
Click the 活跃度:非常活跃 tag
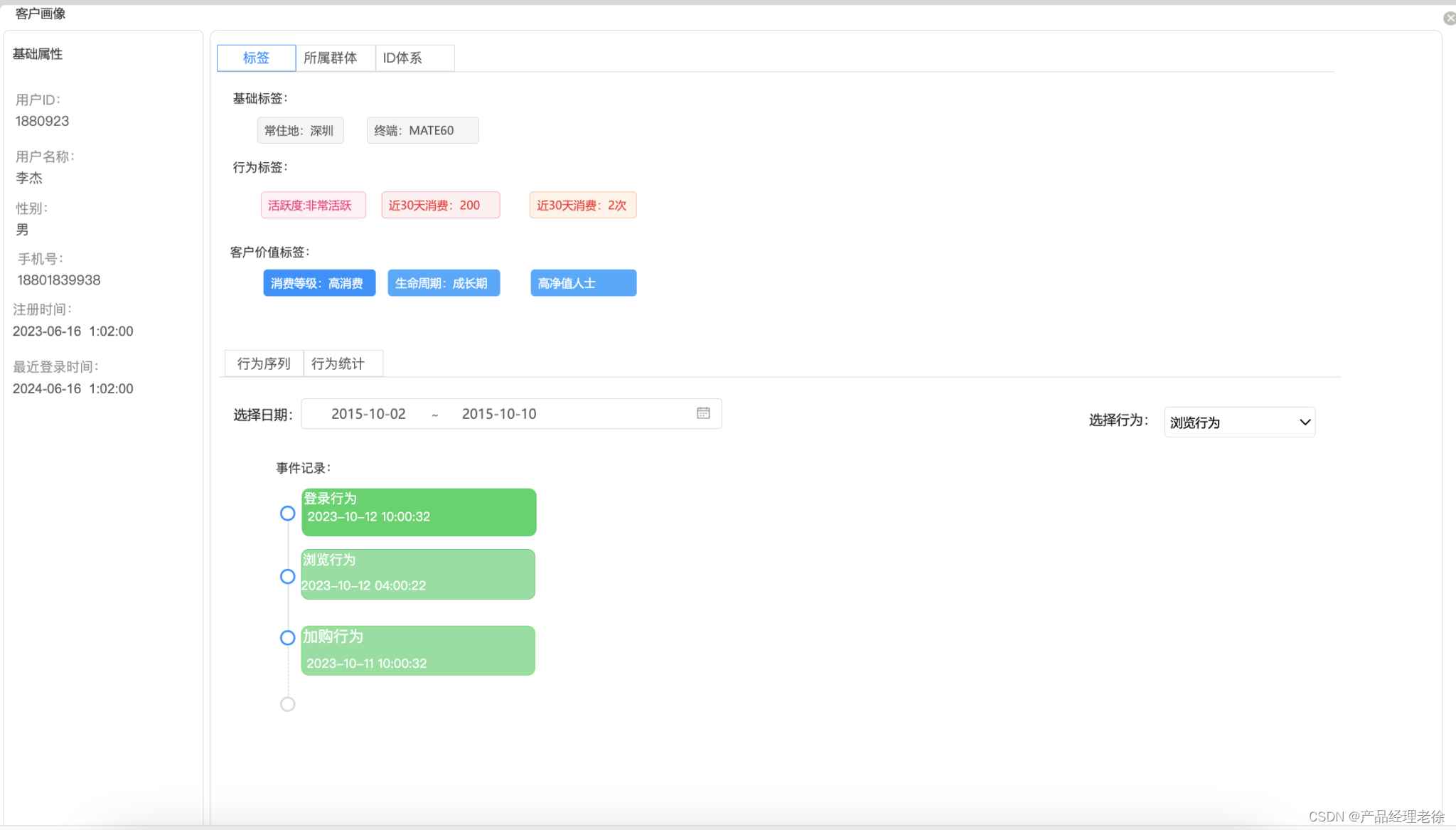[313, 206]
